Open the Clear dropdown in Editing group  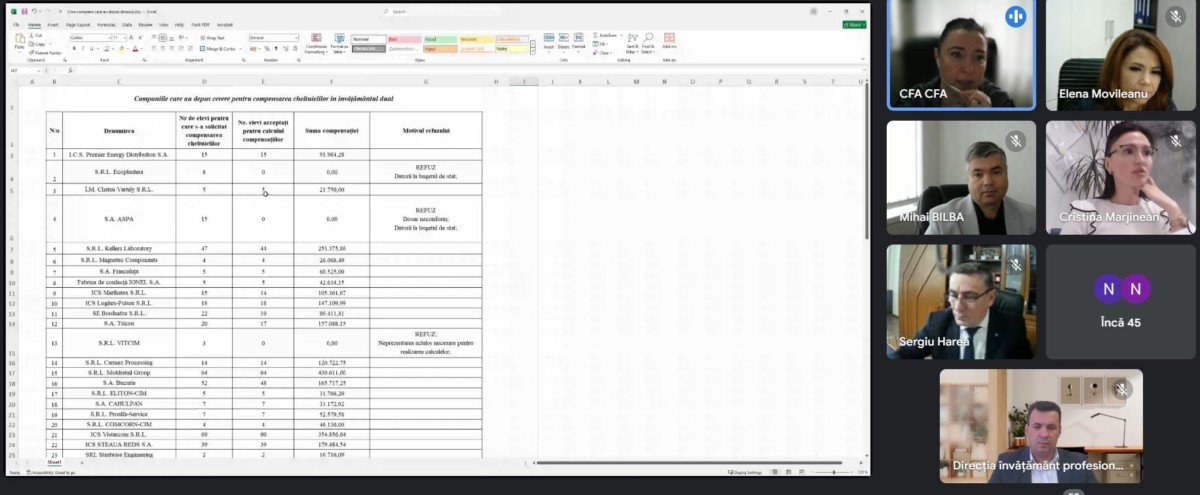[x=603, y=53]
